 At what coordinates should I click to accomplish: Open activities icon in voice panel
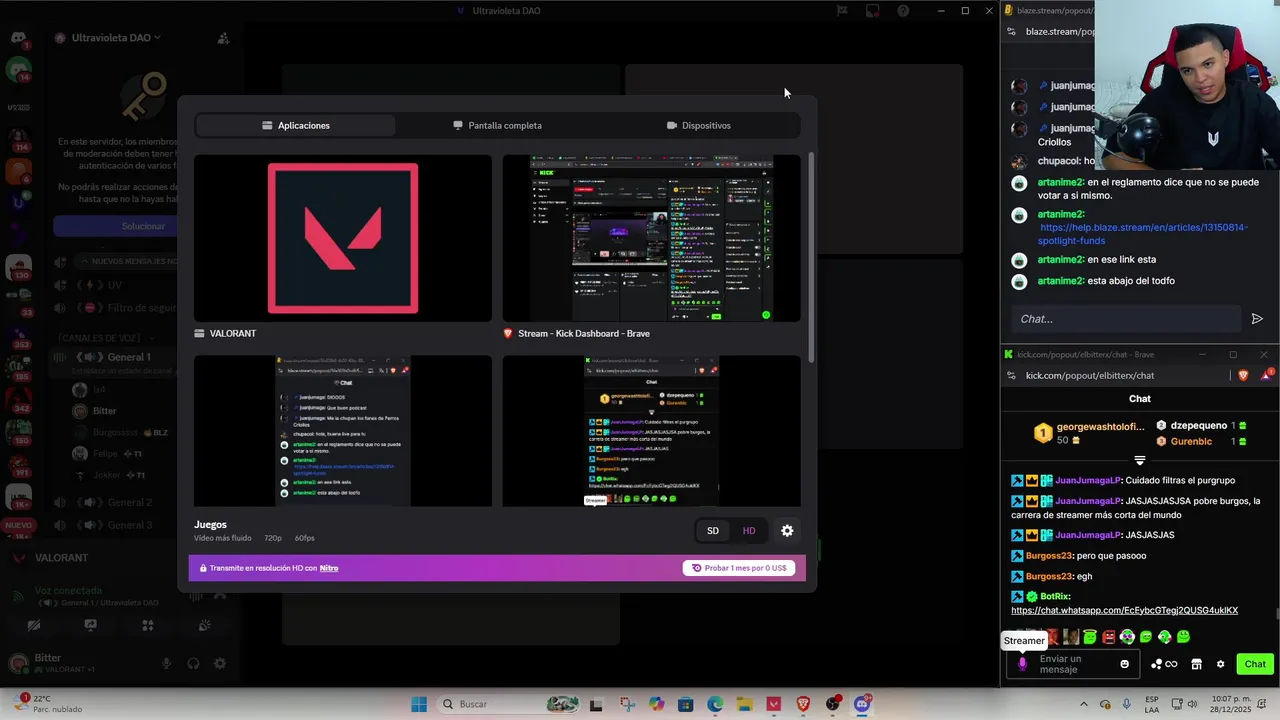147,626
